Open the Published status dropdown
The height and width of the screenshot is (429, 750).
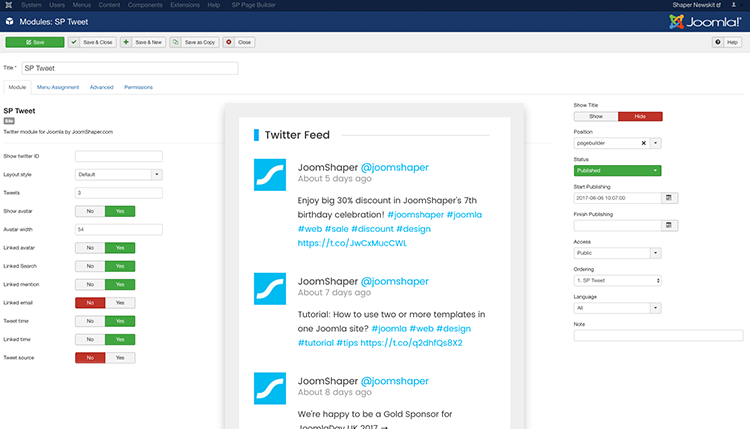coord(616,170)
